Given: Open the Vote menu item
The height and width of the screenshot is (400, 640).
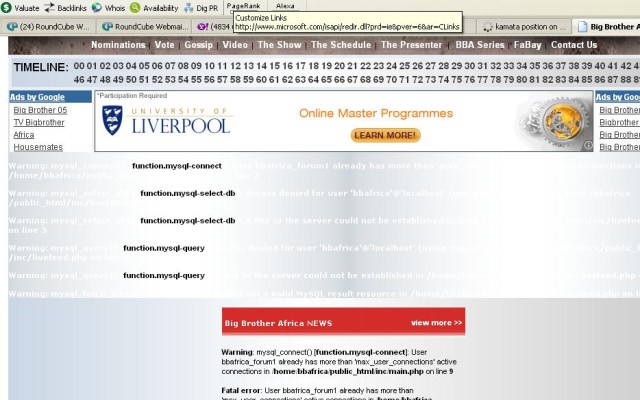Looking at the screenshot, I should point(164,44).
